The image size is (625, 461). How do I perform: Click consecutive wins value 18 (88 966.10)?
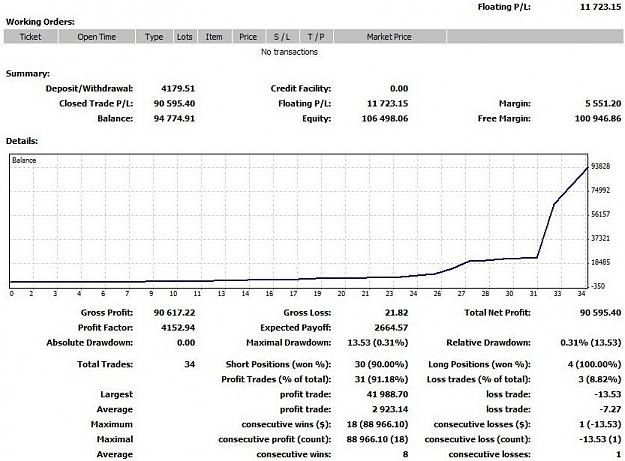pyautogui.click(x=377, y=424)
